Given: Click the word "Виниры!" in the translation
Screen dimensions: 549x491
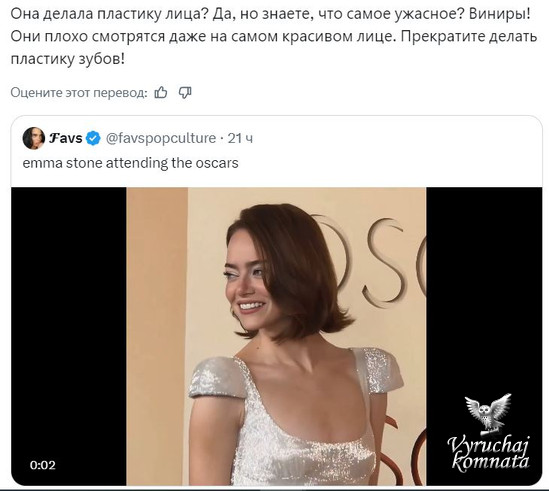Looking at the screenshot, I should click(x=500, y=14).
